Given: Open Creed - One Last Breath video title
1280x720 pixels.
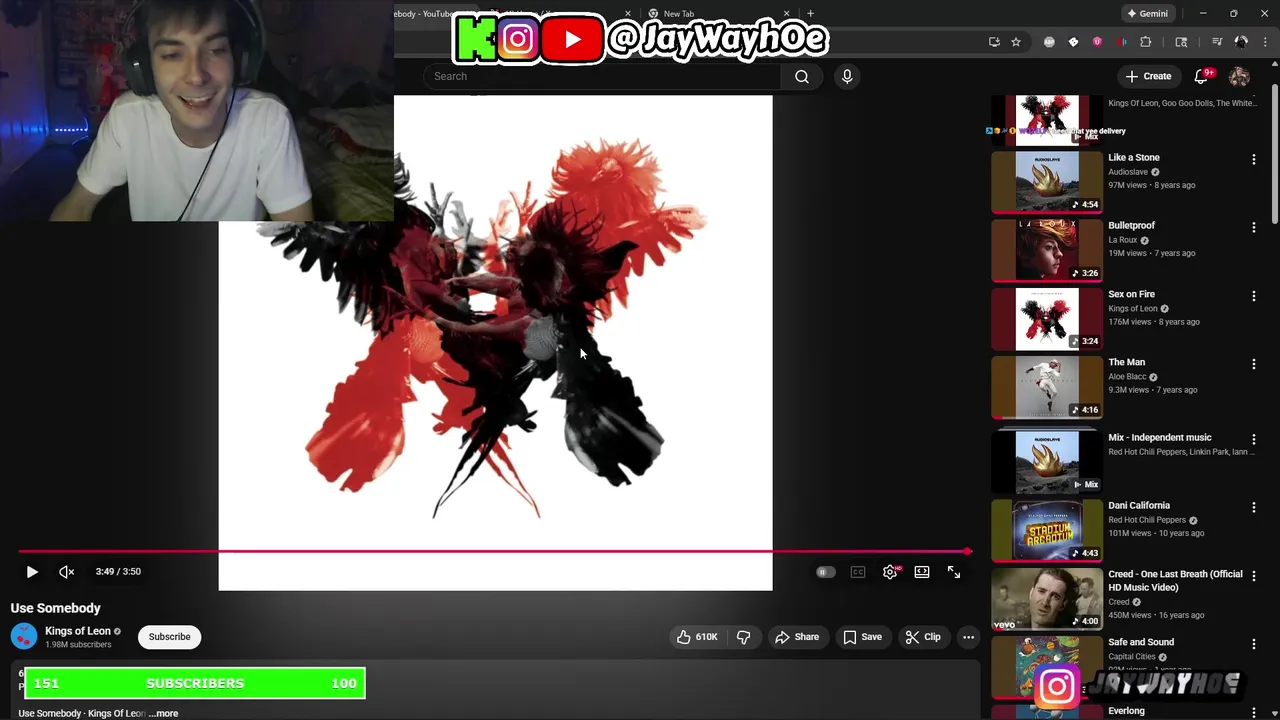Looking at the screenshot, I should click(1175, 580).
